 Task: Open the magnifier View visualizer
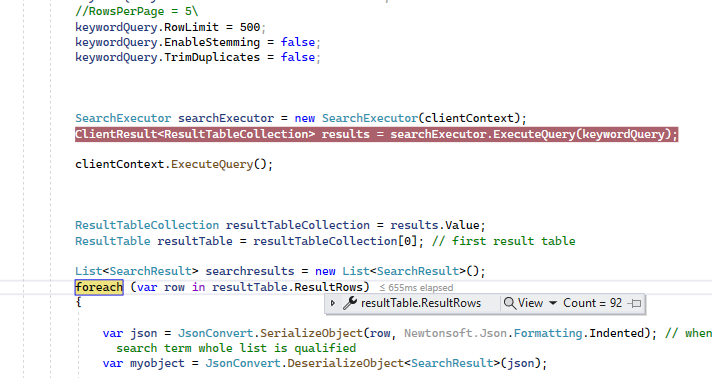[x=523, y=303]
